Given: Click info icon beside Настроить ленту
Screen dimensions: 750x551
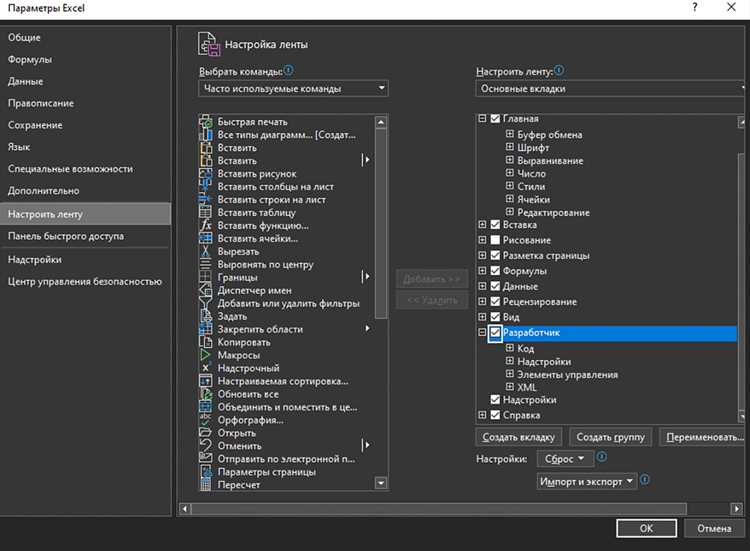Looking at the screenshot, I should click(x=559, y=70).
